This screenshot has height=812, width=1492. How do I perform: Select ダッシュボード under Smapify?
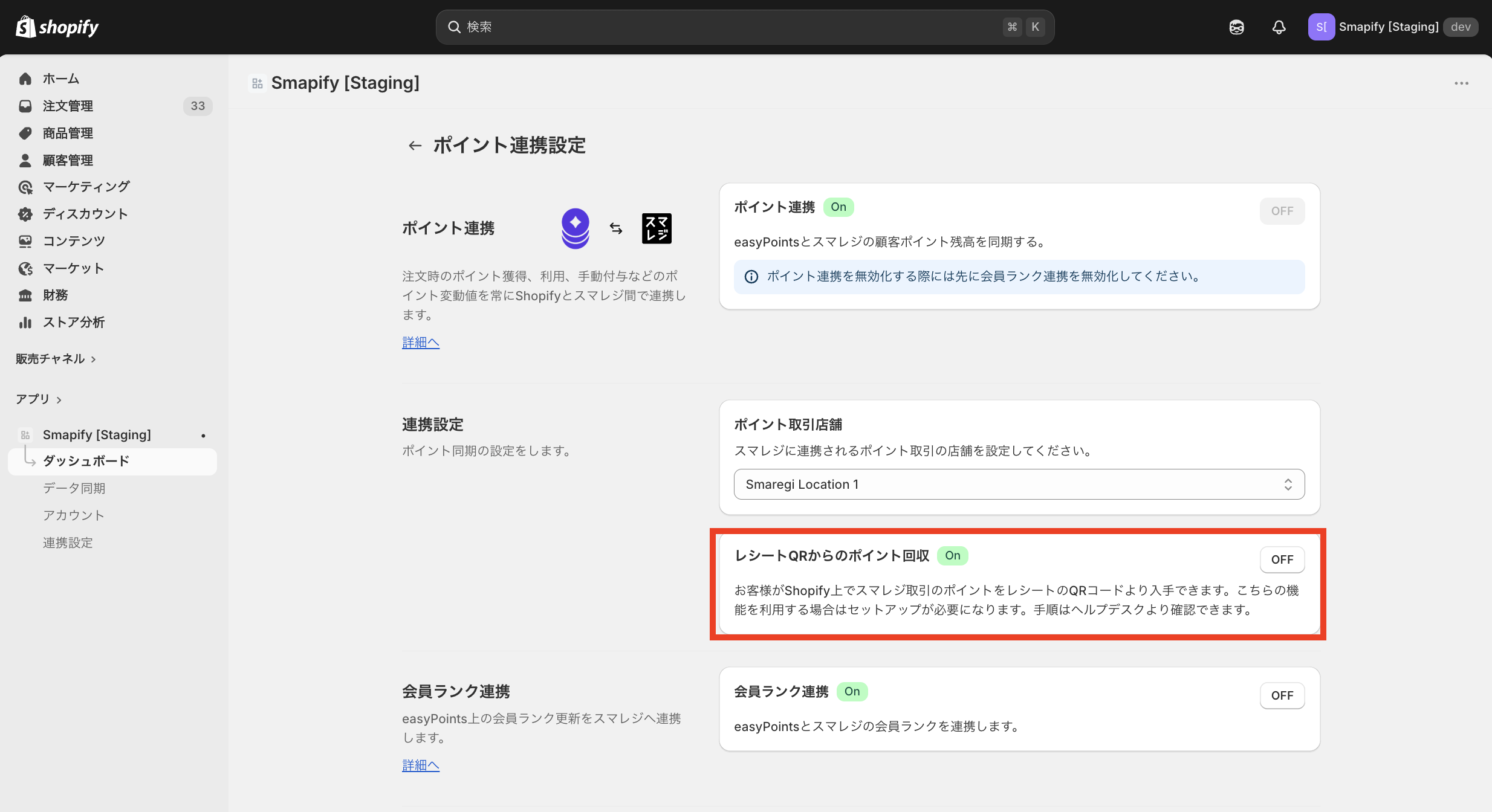(112, 462)
